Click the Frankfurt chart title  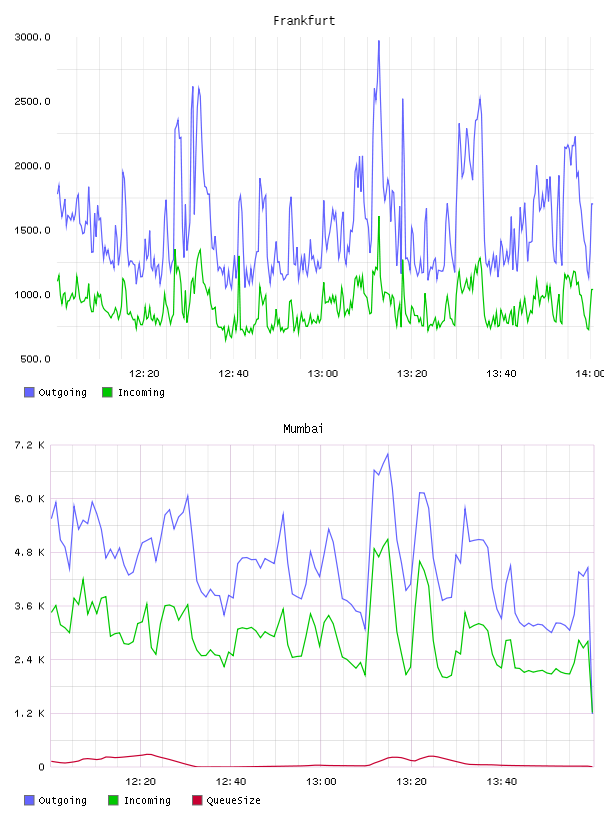(x=304, y=21)
